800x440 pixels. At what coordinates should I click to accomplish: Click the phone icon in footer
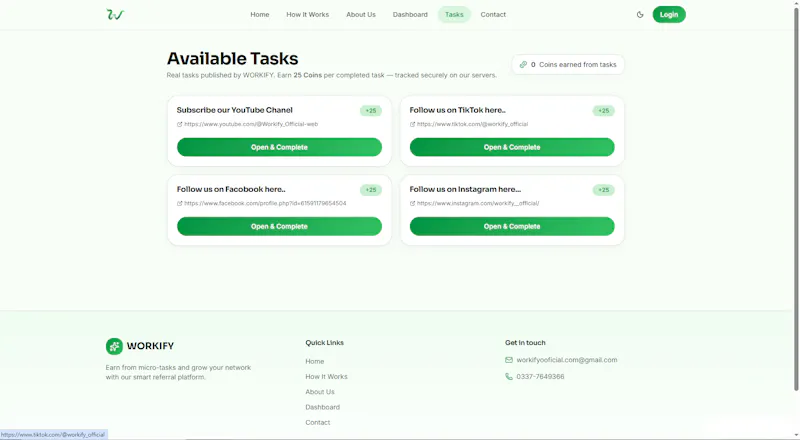509,377
